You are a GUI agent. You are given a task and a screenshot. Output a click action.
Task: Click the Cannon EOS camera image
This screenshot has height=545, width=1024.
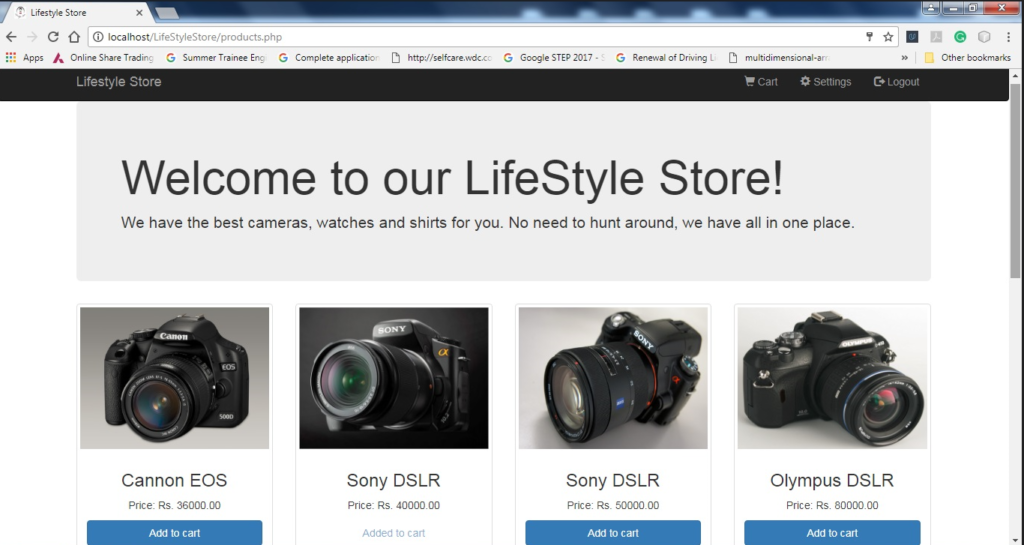click(174, 378)
